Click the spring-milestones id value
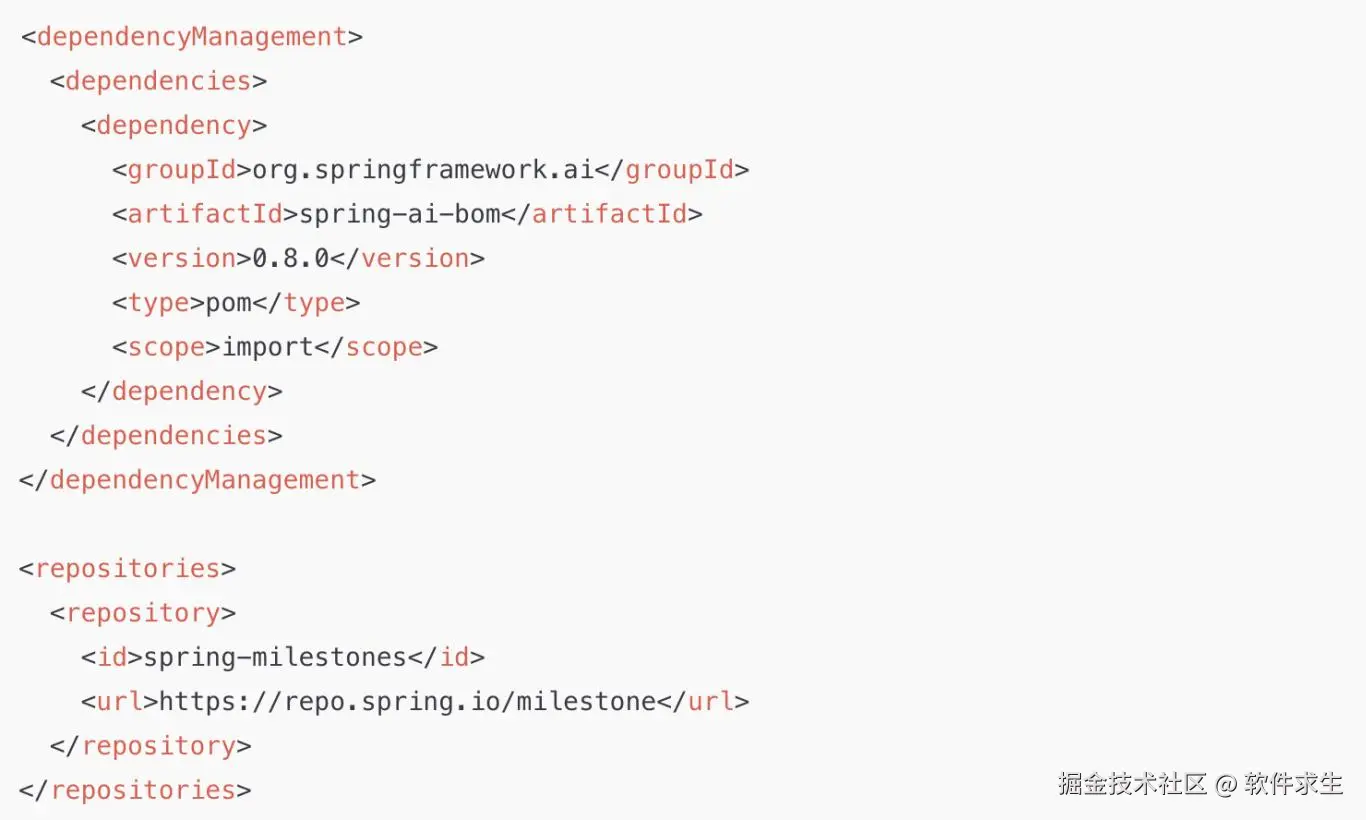The width and height of the screenshot is (1366, 820). (275, 657)
